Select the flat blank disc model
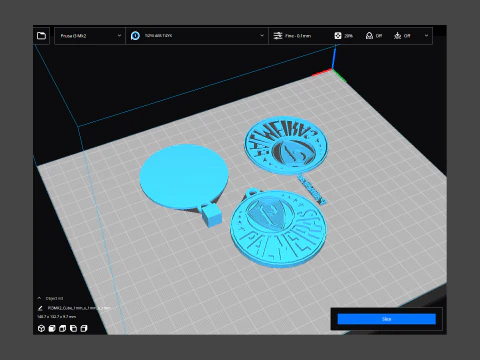The width and height of the screenshot is (480, 360). point(184,177)
